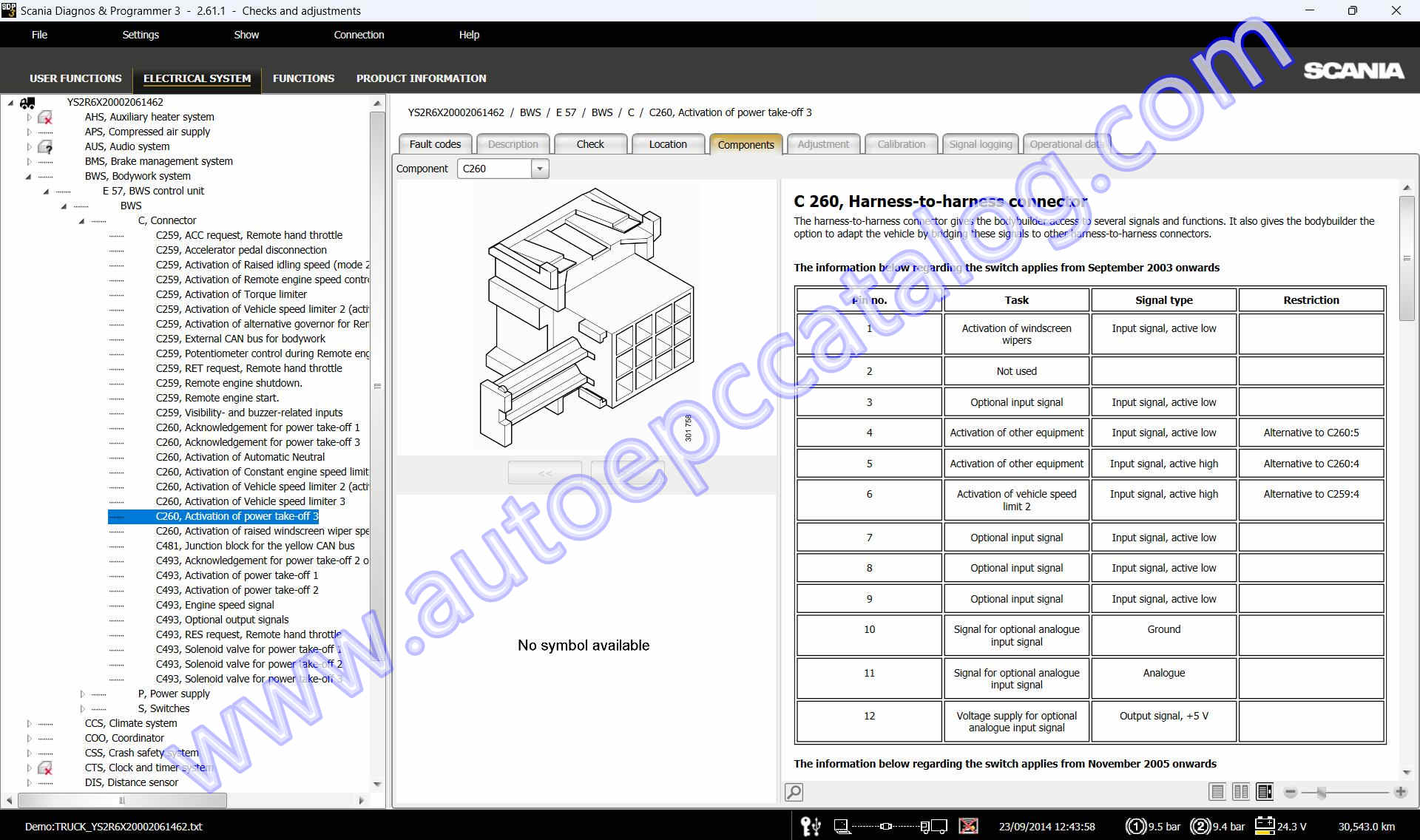The image size is (1420, 840).
Task: Click the red-cross fault icon on AHS node
Action: point(46,117)
